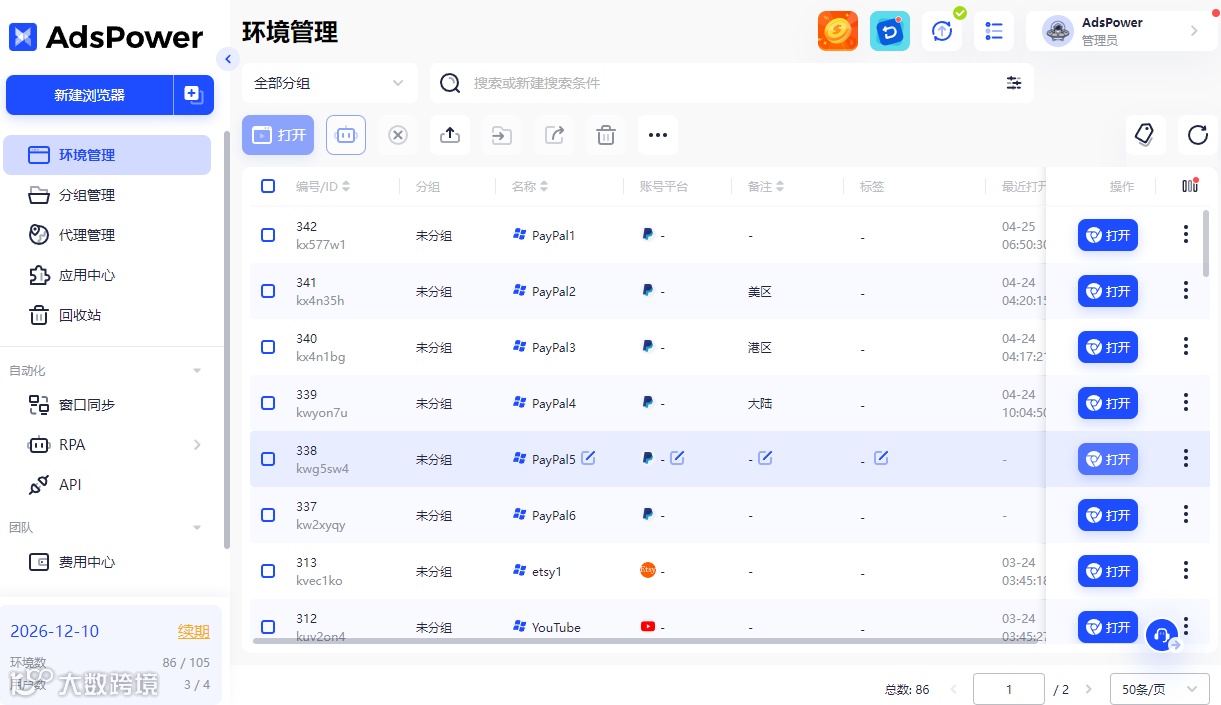Open the column settings icon in table header
Screen dimensions: 1221x705
click(x=1190, y=186)
